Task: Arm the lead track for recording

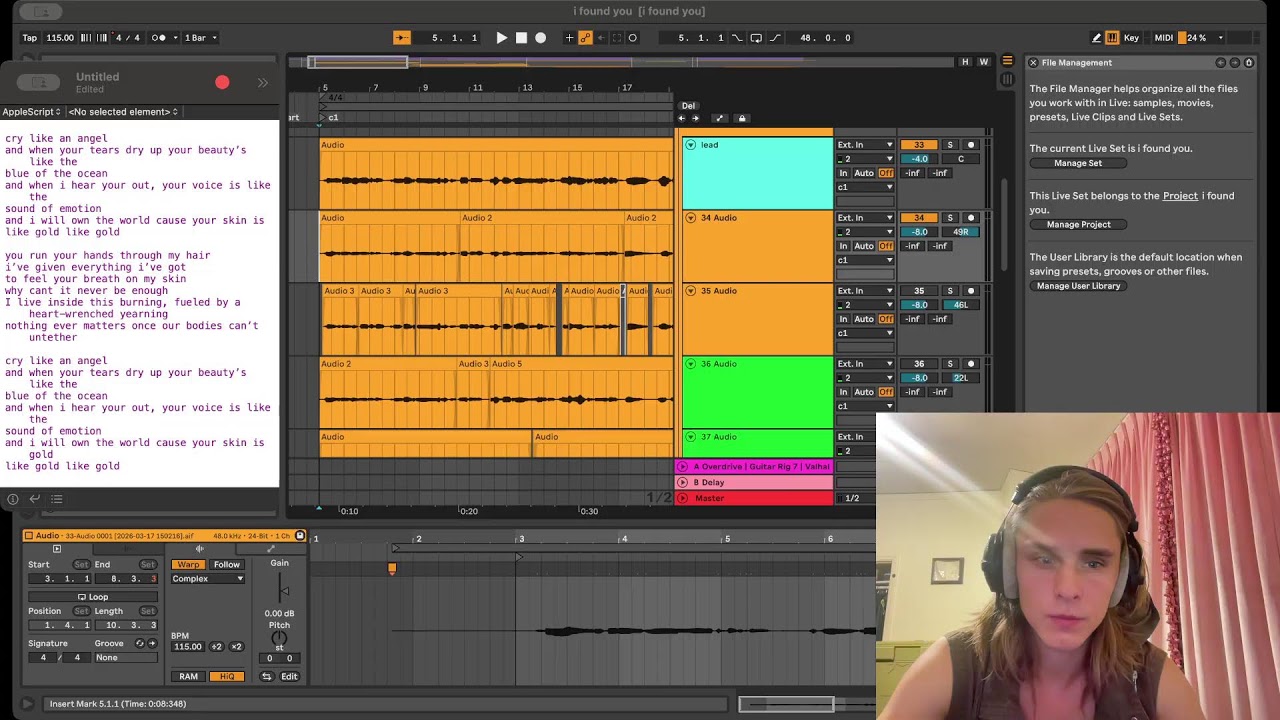Action: (x=970, y=145)
